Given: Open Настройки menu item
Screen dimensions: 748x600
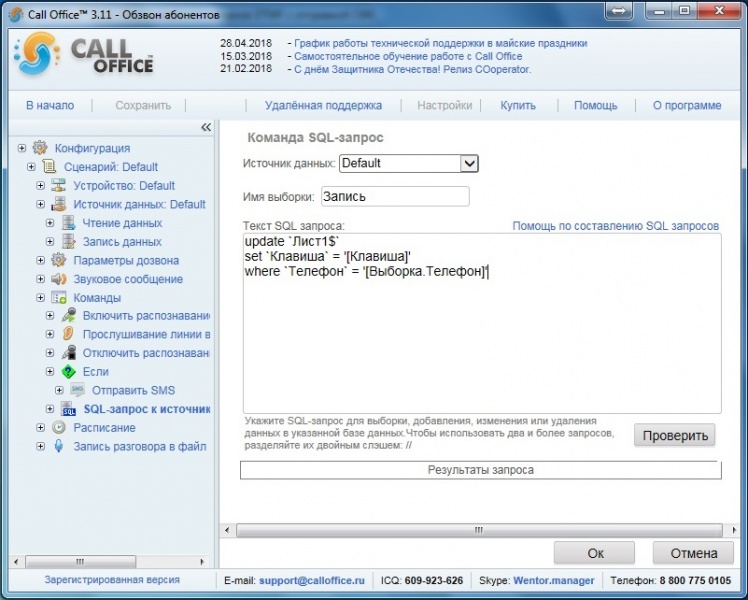Looking at the screenshot, I should pos(445,105).
